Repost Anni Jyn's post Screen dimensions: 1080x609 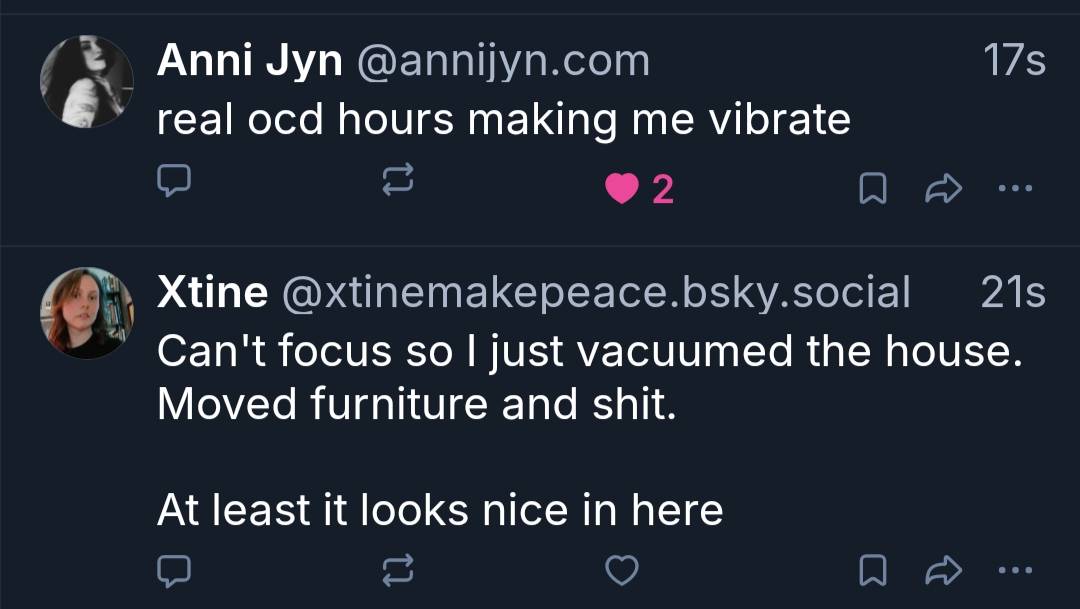pyautogui.click(x=398, y=184)
